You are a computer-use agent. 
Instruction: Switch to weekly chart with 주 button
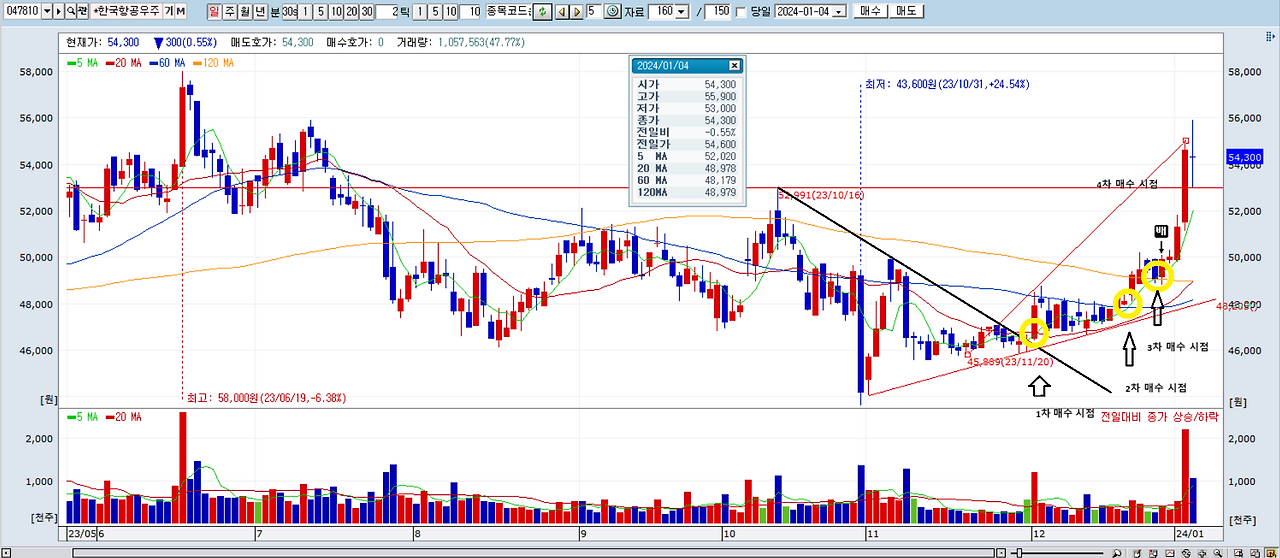pos(230,11)
